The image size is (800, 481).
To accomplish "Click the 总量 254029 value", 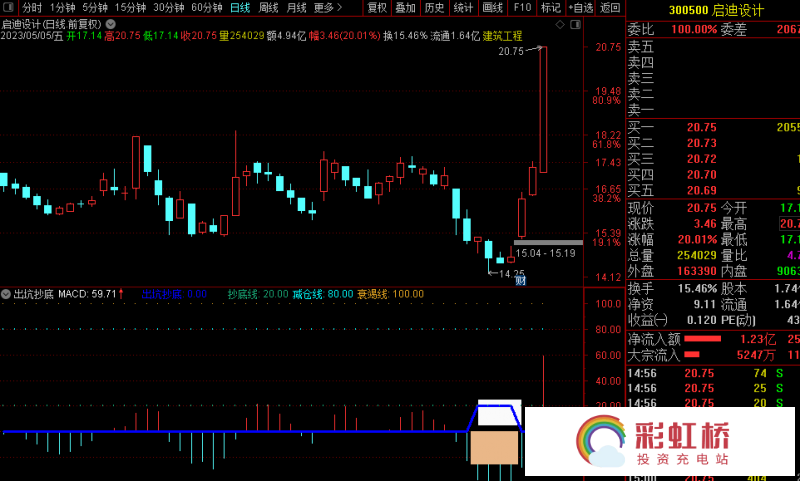I will click(x=697, y=255).
